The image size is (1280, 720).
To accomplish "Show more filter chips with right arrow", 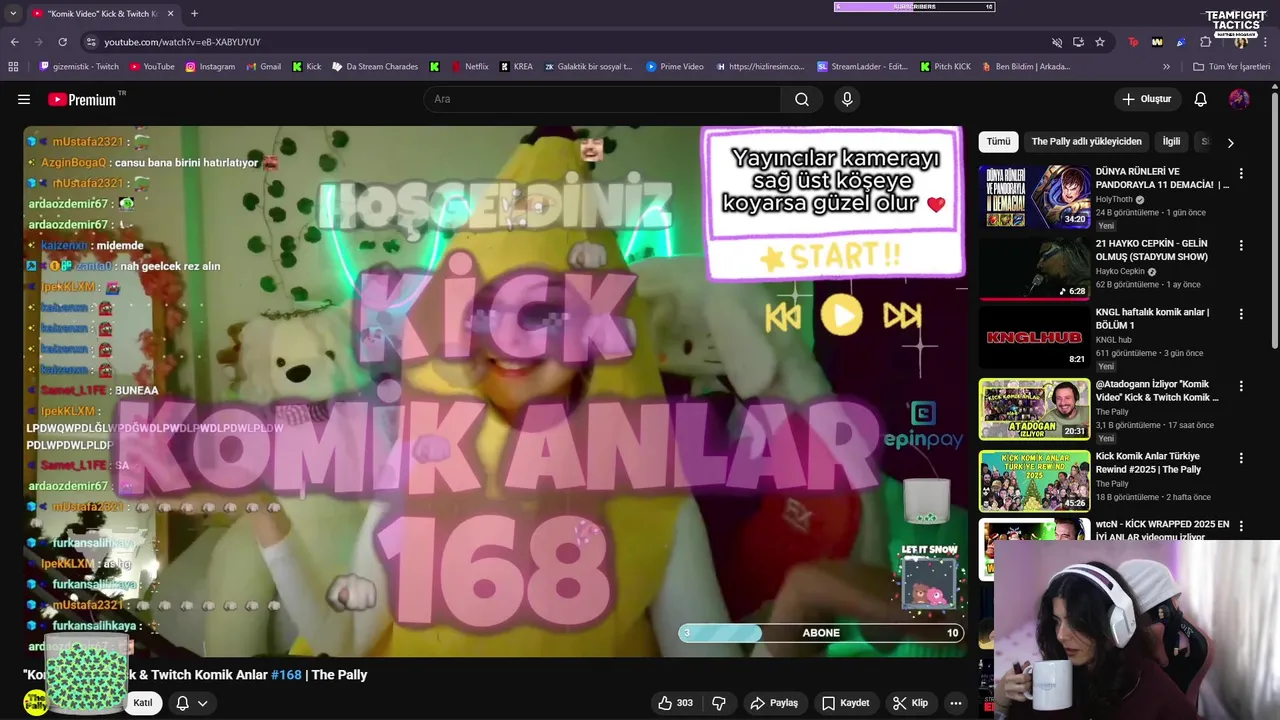I will [x=1230, y=142].
